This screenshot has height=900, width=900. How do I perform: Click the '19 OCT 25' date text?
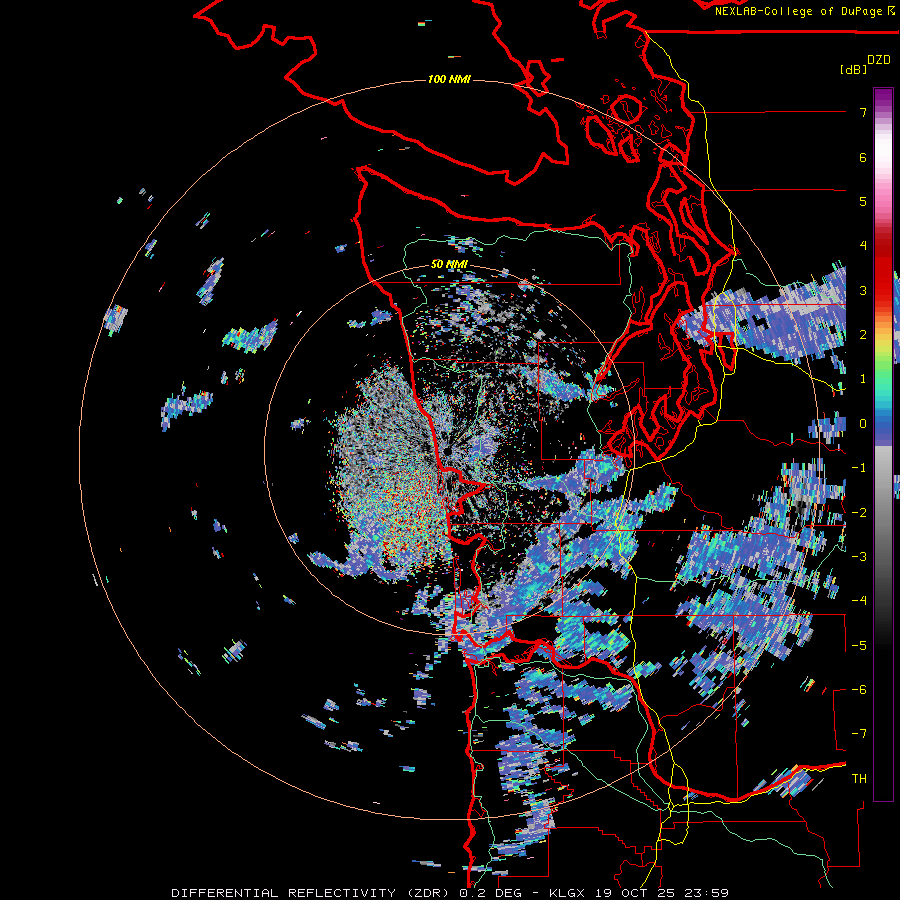(635, 893)
